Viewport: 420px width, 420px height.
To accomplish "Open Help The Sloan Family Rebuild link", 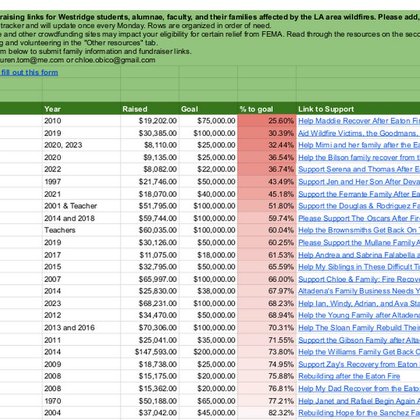I will [x=359, y=328].
